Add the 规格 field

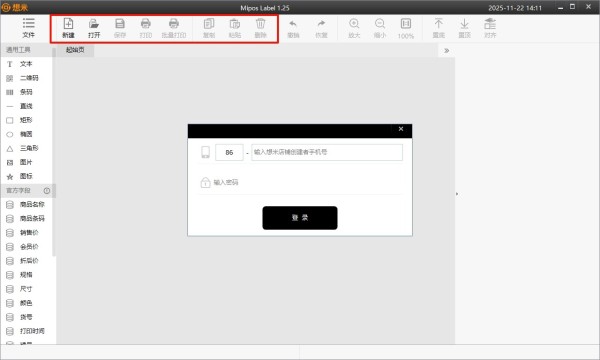pos(27,275)
